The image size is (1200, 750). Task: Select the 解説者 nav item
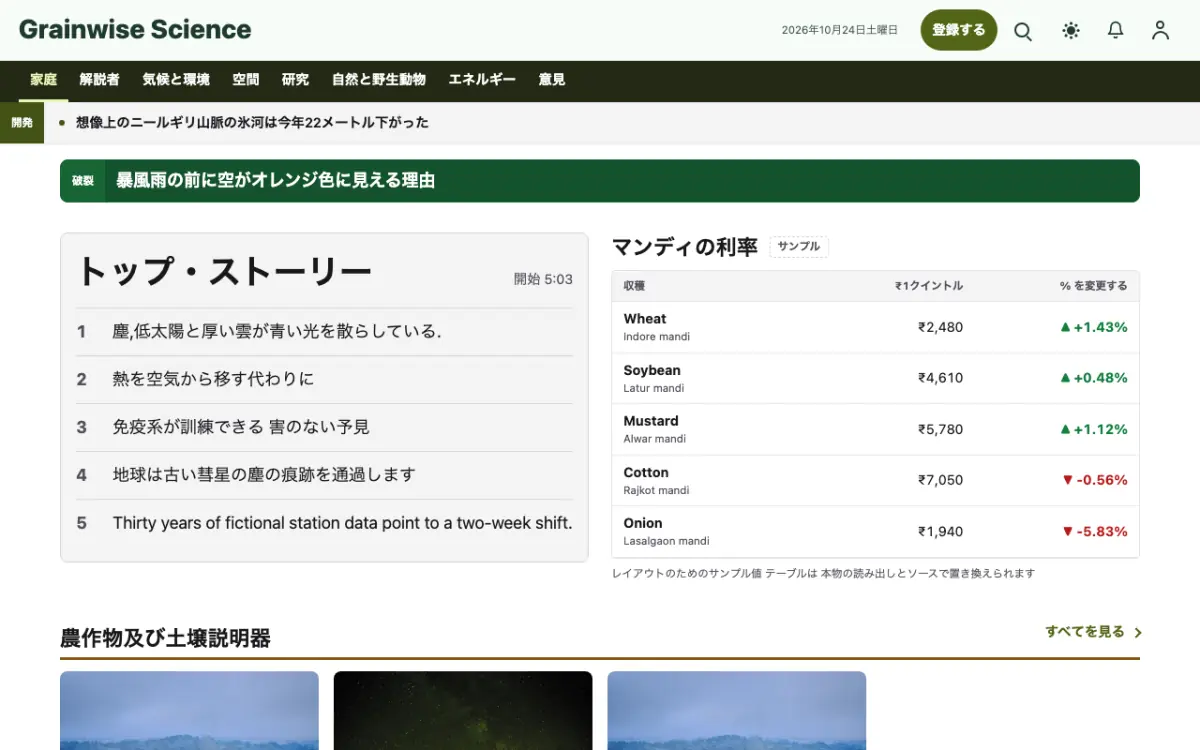tap(100, 80)
